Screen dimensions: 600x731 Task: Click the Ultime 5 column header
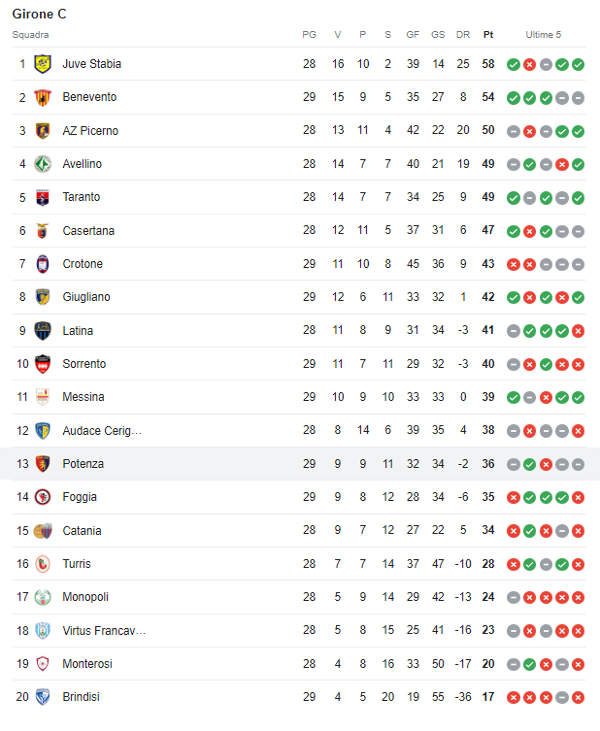point(545,35)
